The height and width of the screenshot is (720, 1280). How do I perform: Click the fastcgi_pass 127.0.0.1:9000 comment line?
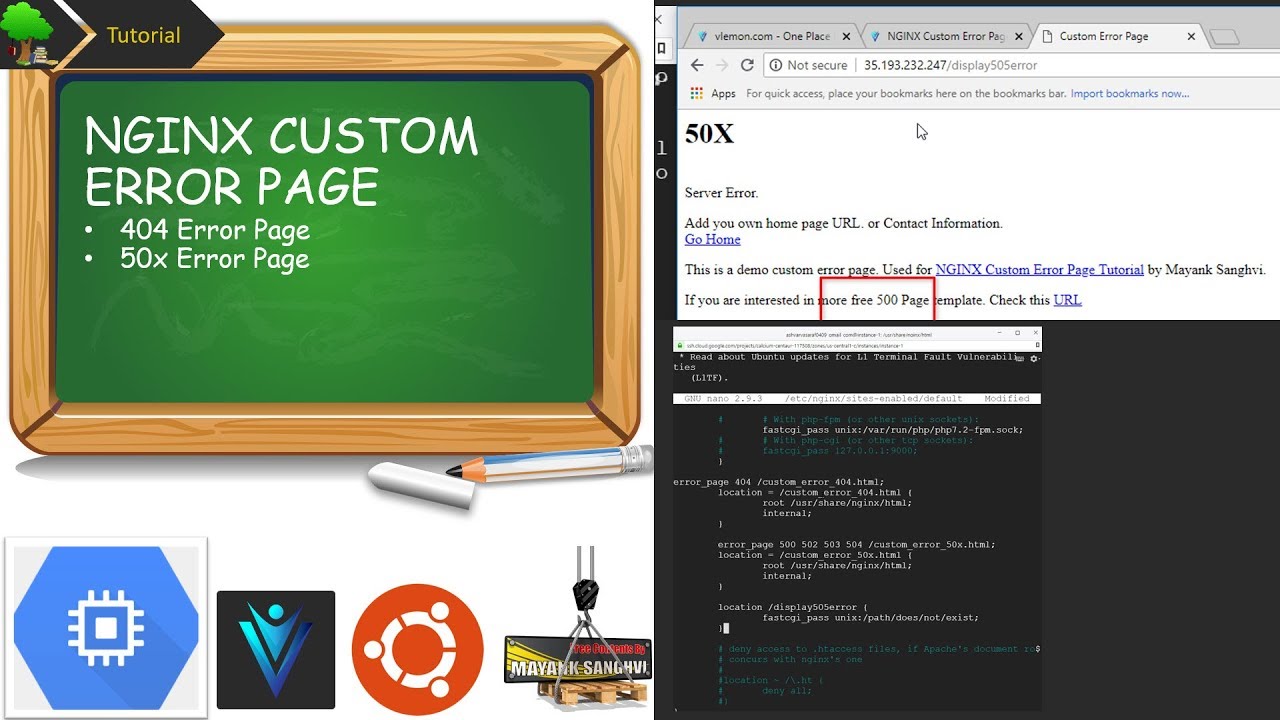(x=840, y=451)
